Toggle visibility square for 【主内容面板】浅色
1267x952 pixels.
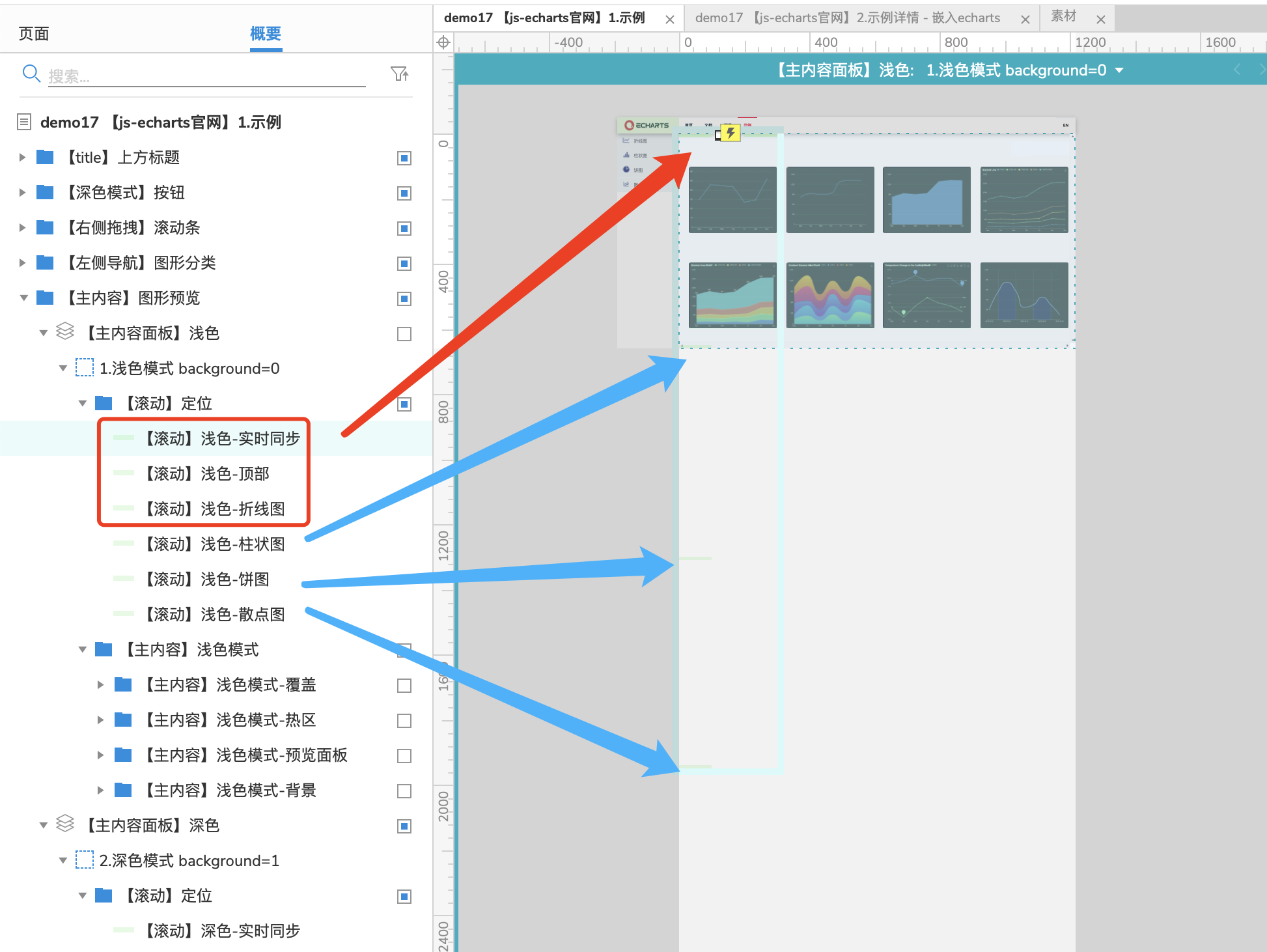[404, 334]
